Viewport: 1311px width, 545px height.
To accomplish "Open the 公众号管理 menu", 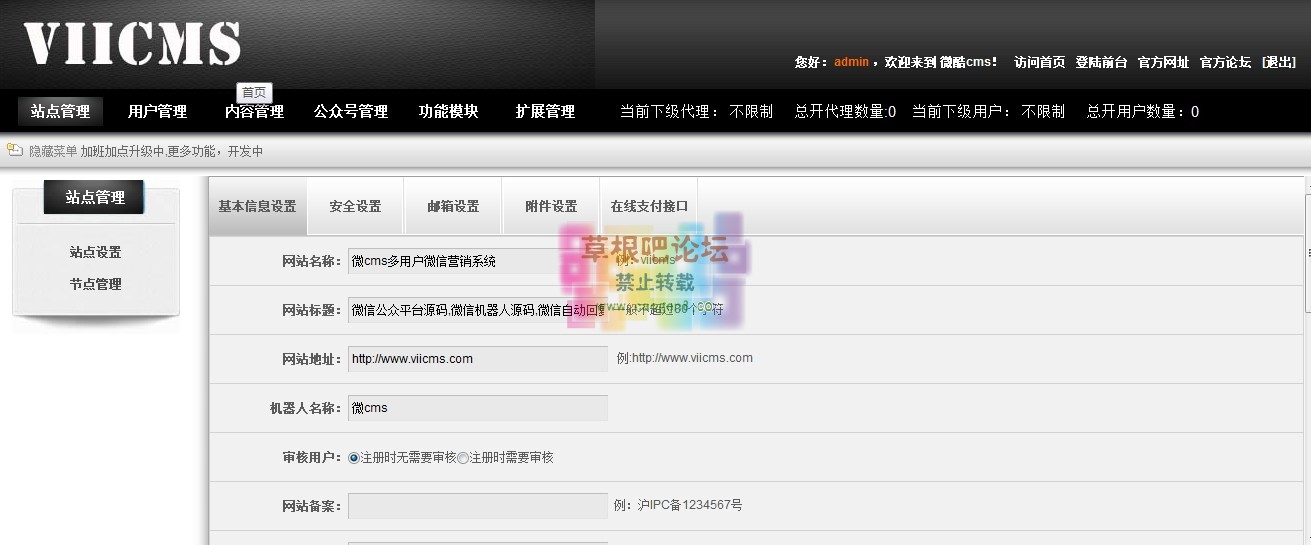I will coord(351,112).
